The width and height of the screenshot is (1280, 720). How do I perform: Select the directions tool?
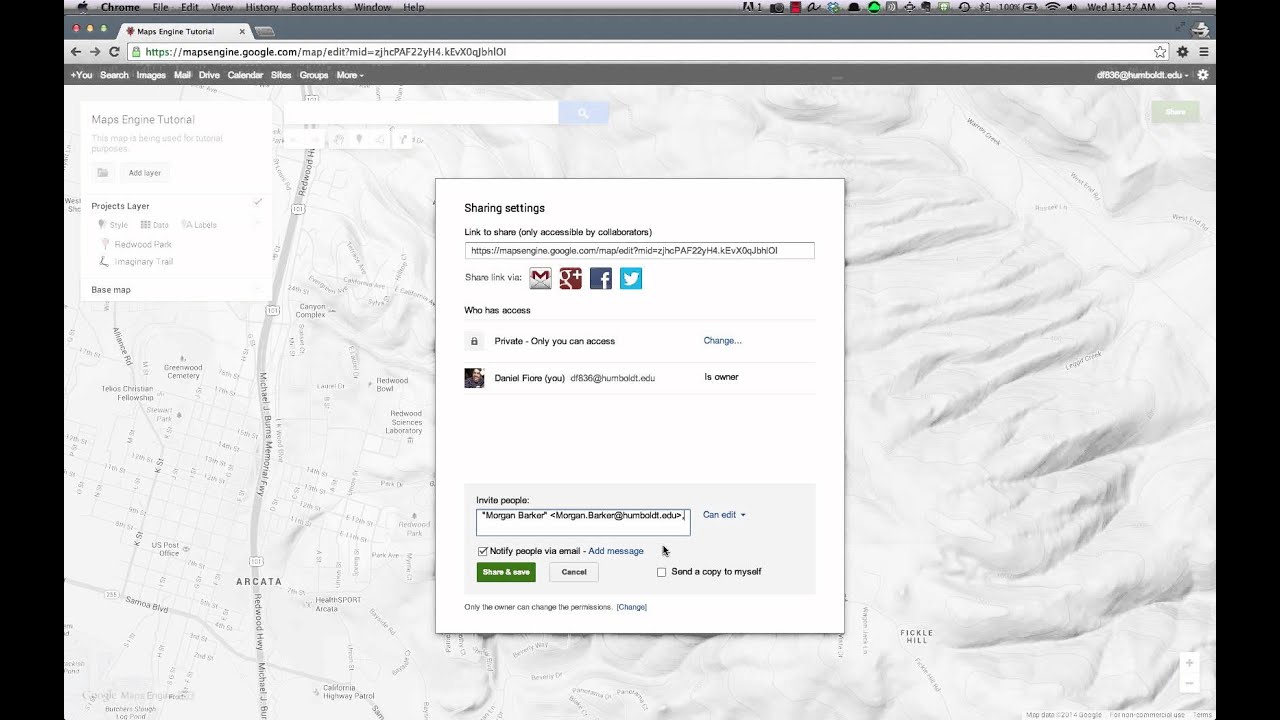(403, 139)
